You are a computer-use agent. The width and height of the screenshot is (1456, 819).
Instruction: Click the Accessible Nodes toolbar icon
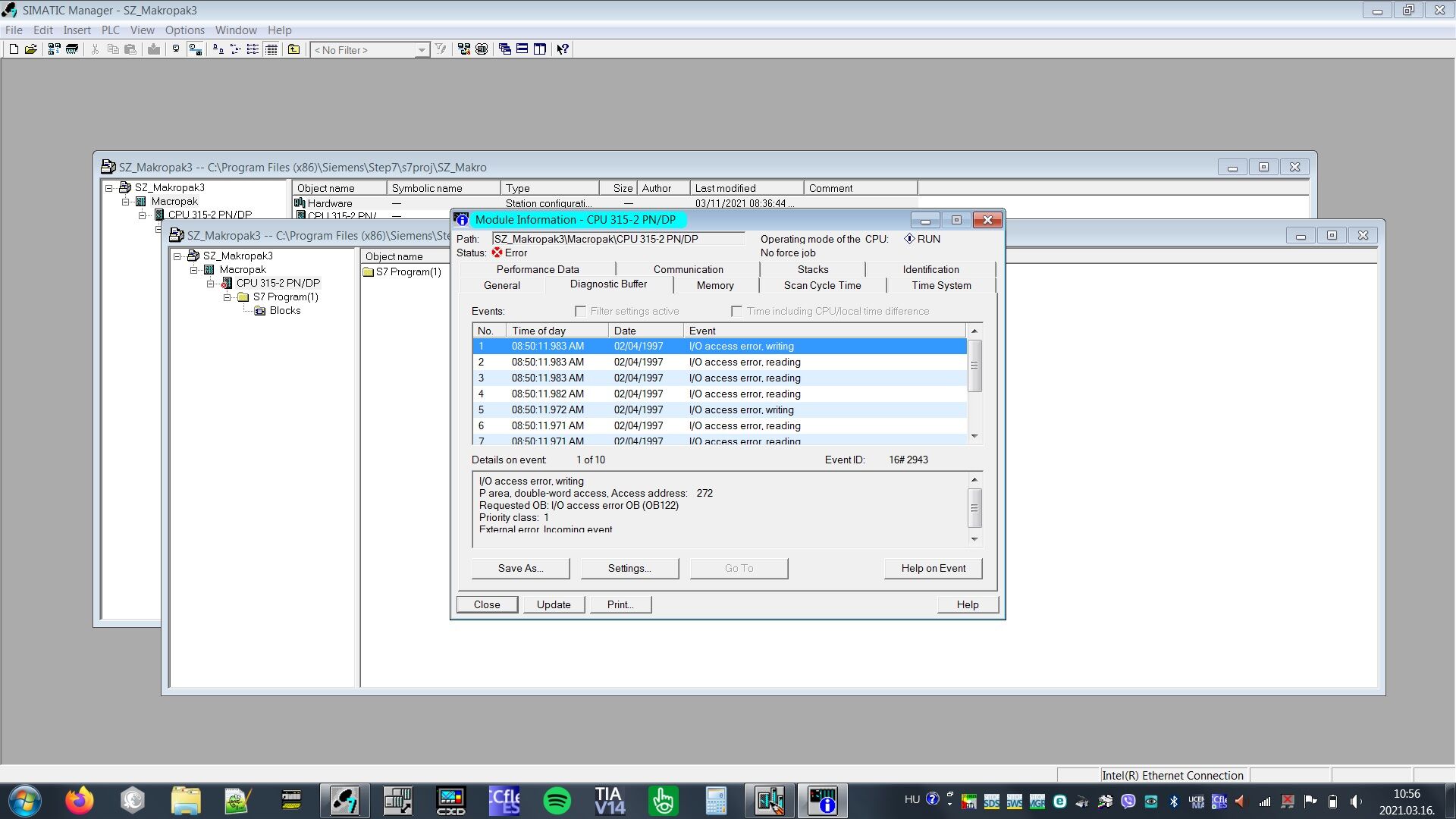pyautogui.click(x=54, y=49)
